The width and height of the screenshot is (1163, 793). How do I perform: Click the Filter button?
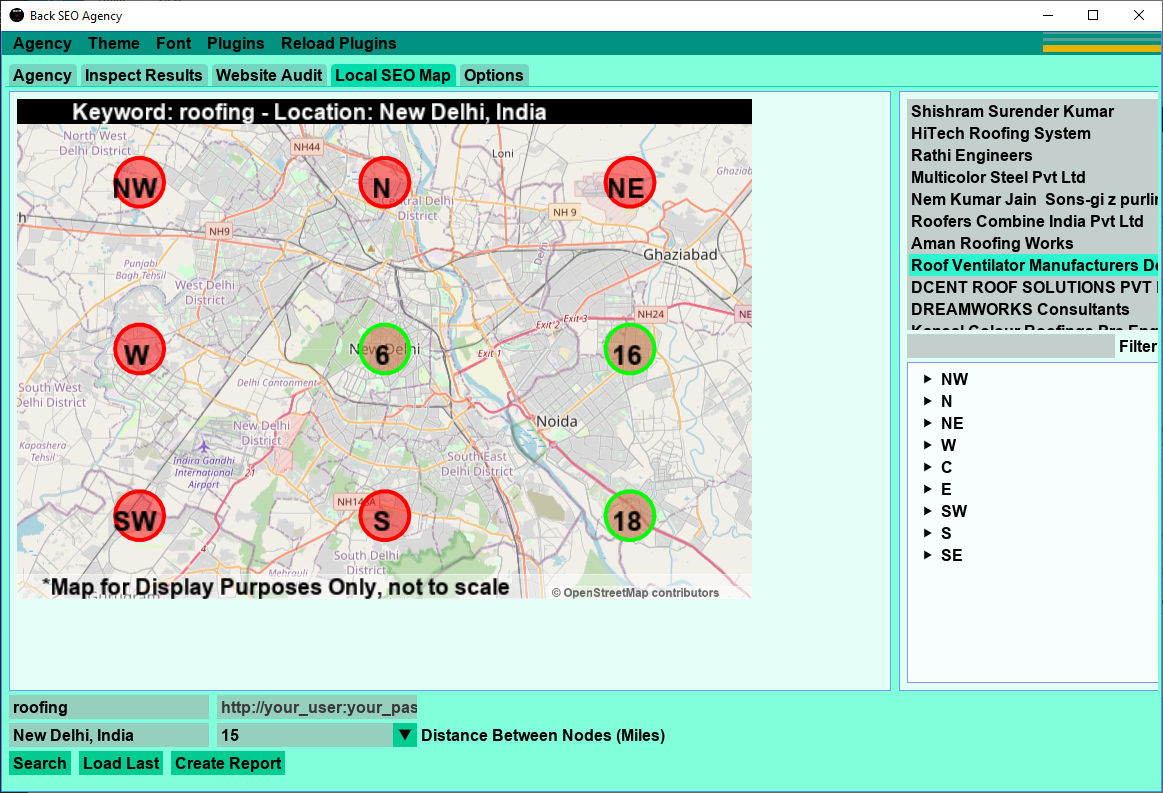point(1137,346)
